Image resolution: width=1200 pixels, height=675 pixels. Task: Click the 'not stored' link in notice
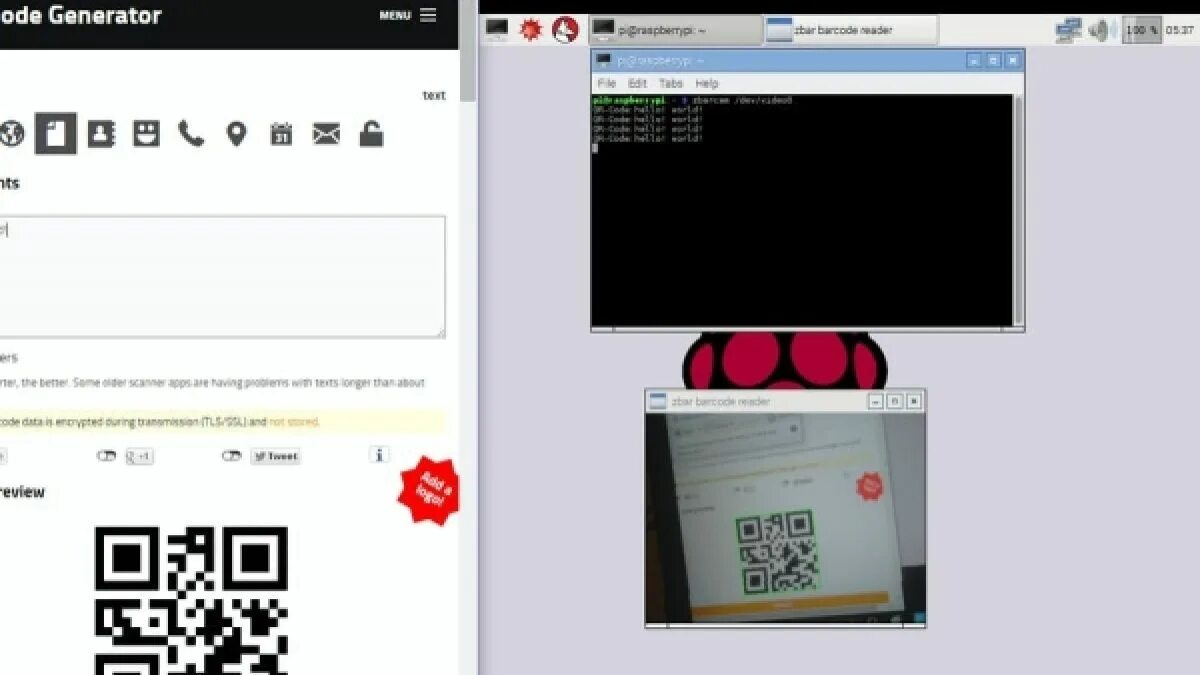293,422
